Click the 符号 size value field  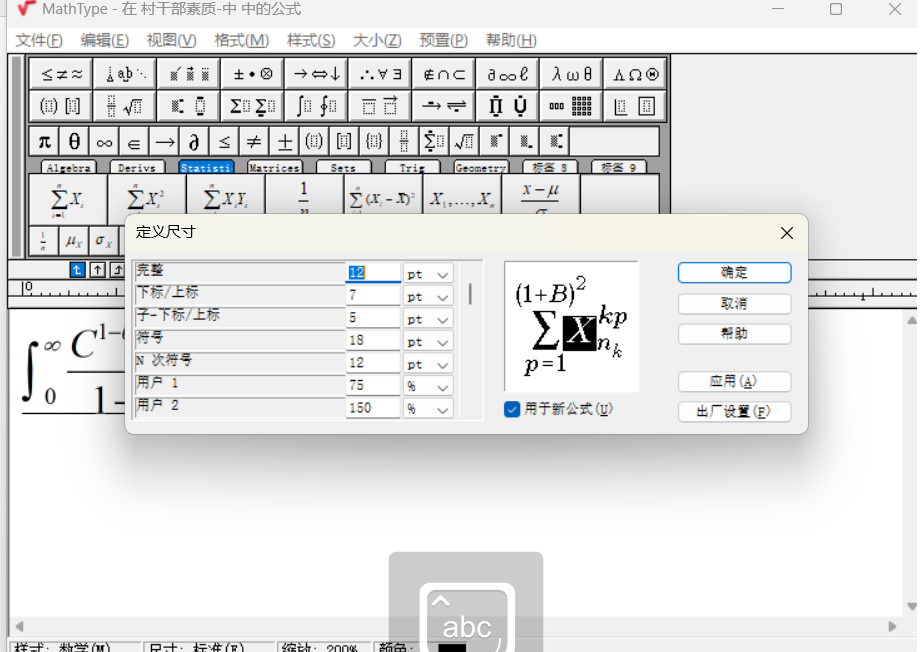pyautogui.click(x=373, y=341)
